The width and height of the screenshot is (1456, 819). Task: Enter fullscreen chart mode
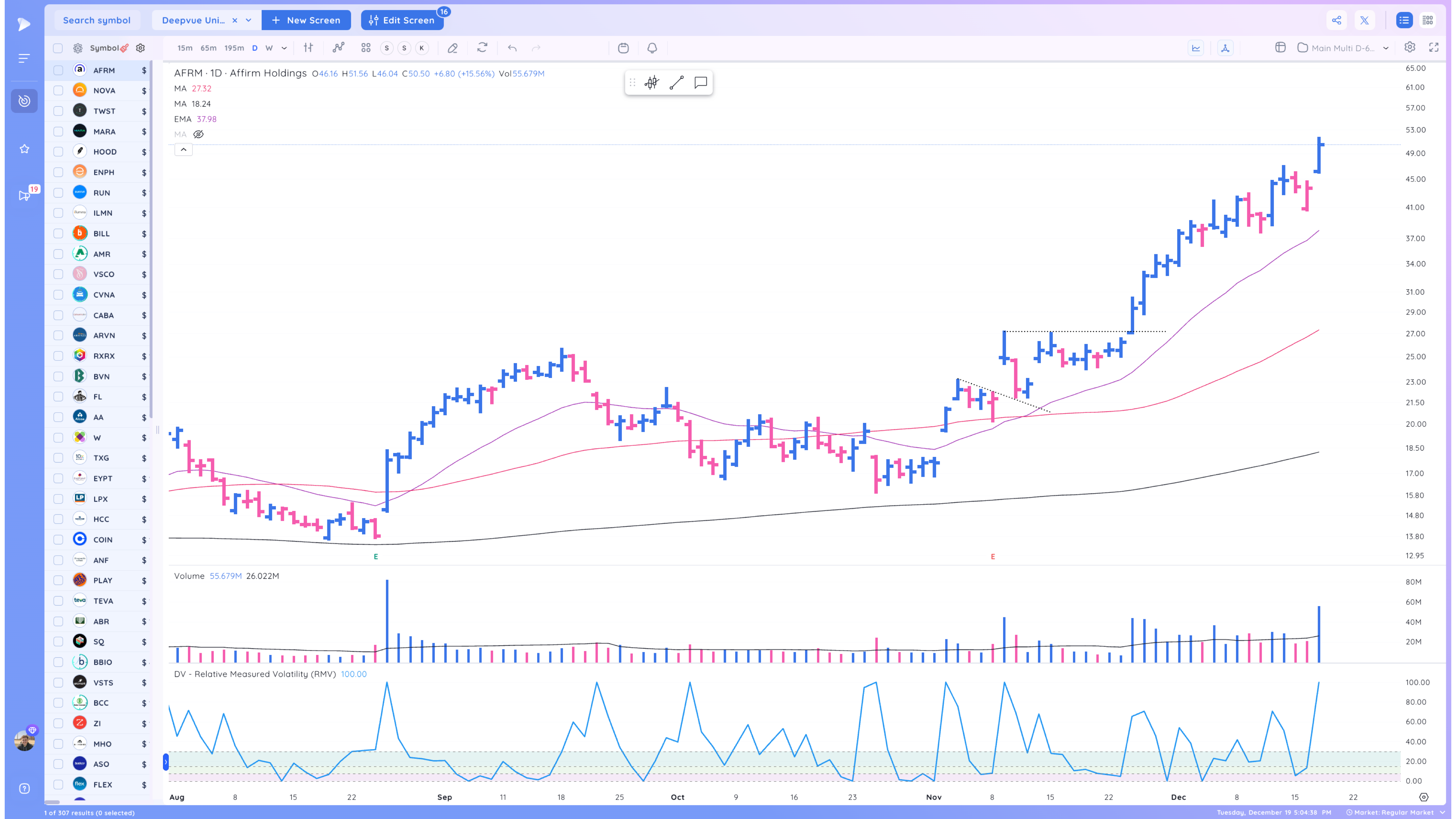click(x=1434, y=47)
